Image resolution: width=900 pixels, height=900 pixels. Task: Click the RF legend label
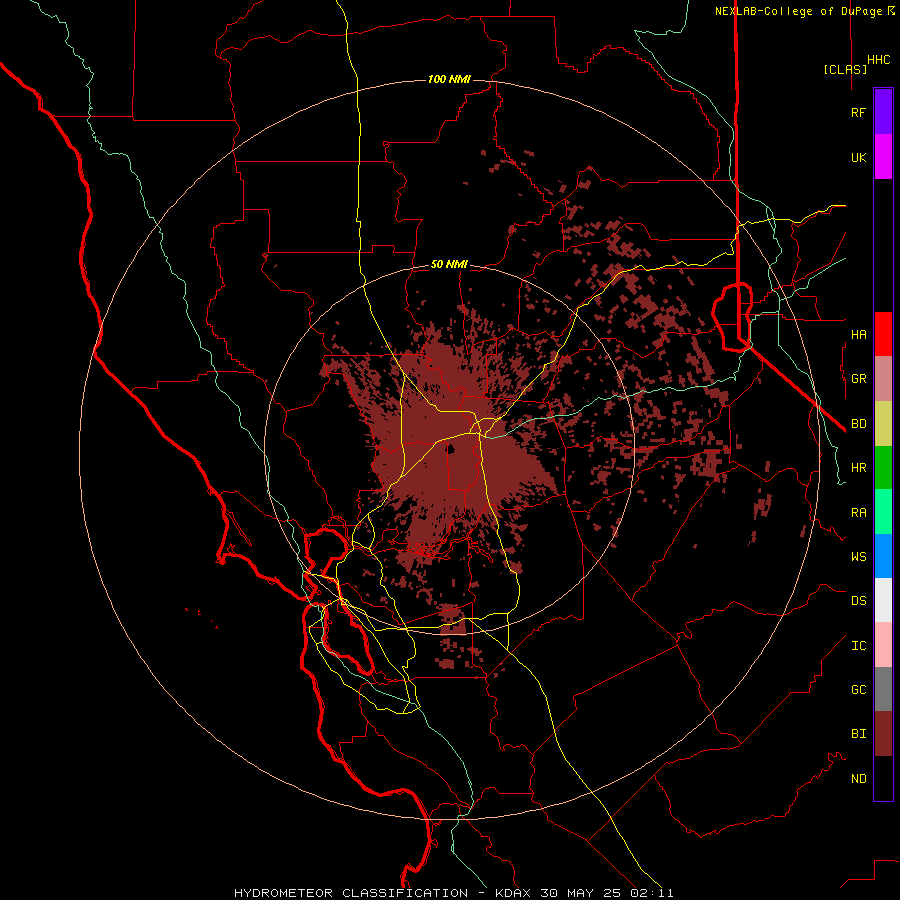pos(858,112)
